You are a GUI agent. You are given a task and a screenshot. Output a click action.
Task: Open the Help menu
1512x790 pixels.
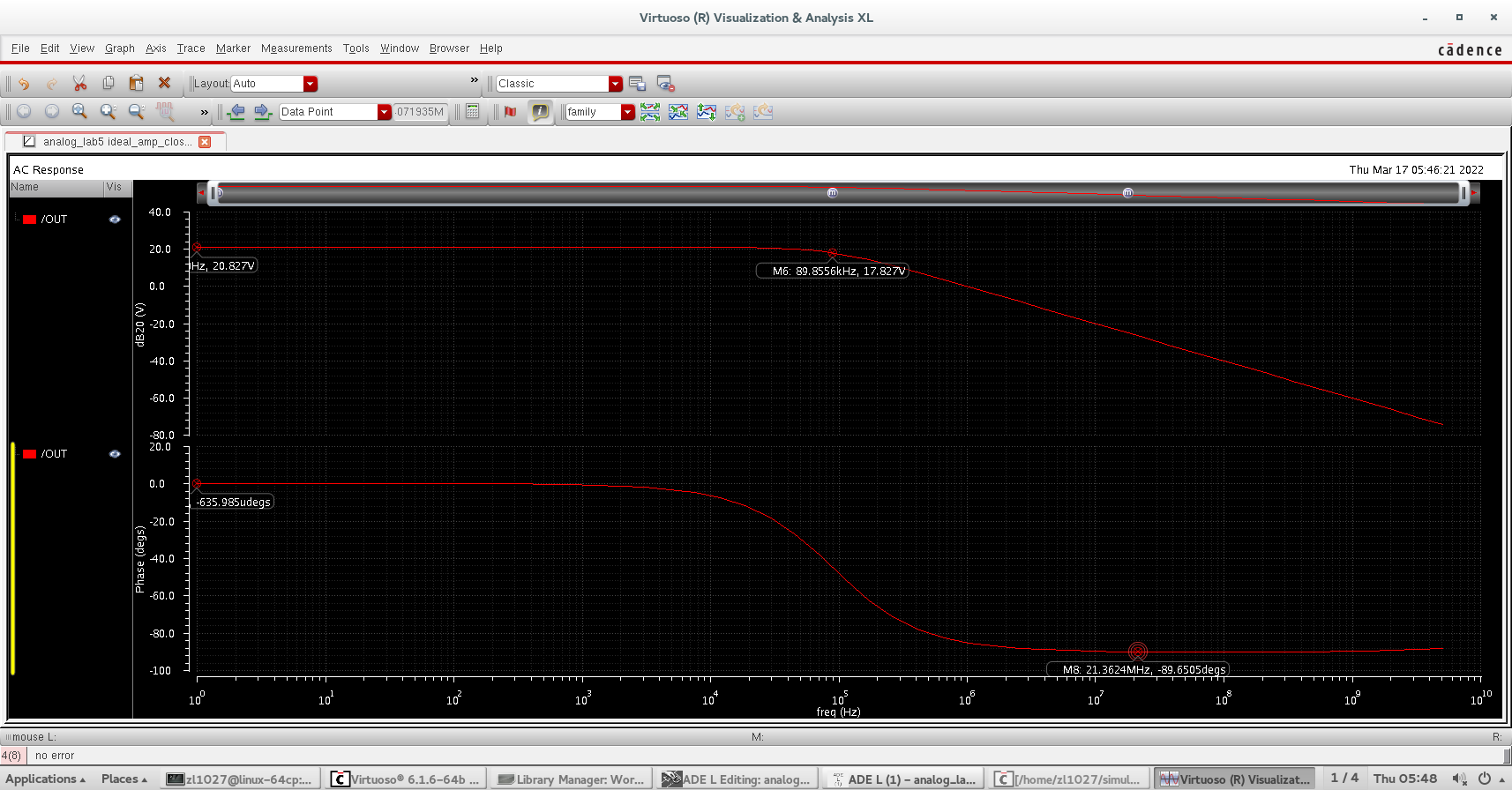click(491, 48)
